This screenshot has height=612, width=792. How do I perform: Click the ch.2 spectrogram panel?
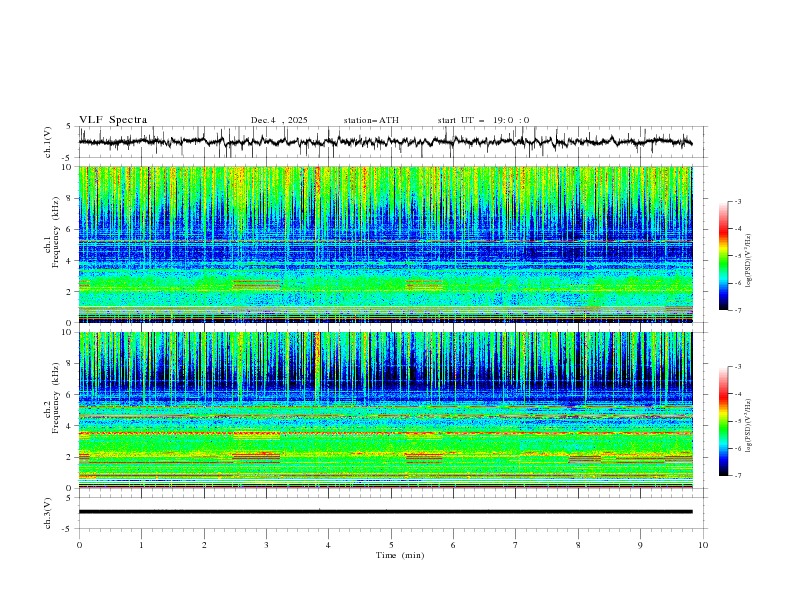point(385,410)
